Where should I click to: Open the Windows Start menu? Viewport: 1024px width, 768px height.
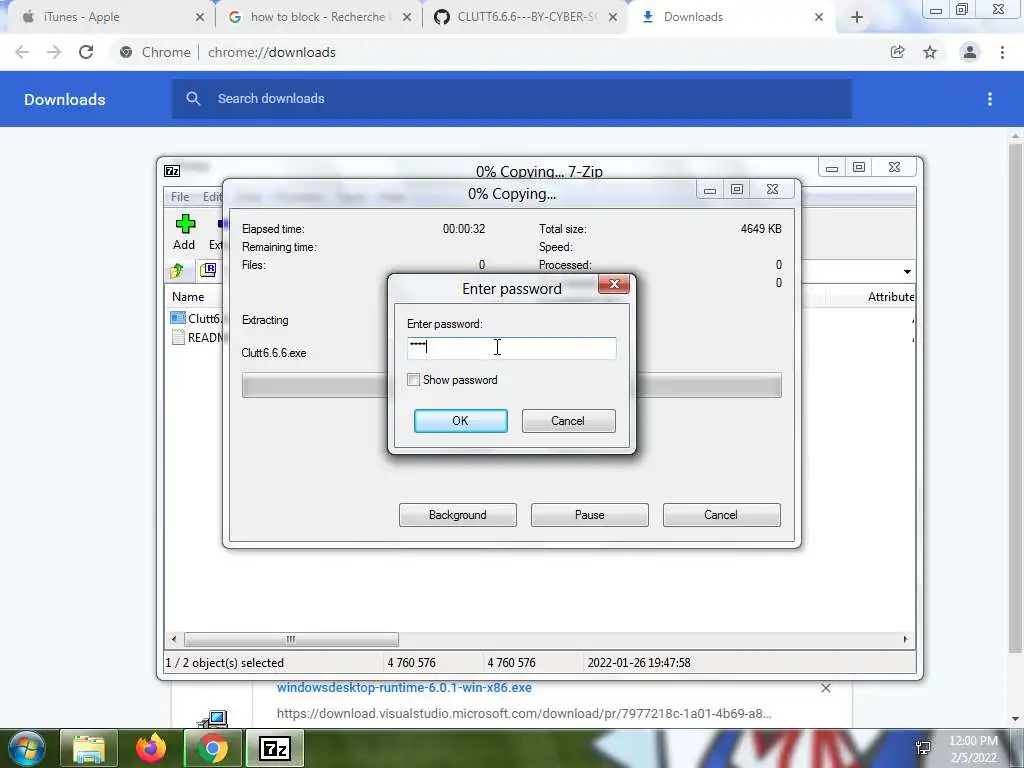[x=25, y=748]
